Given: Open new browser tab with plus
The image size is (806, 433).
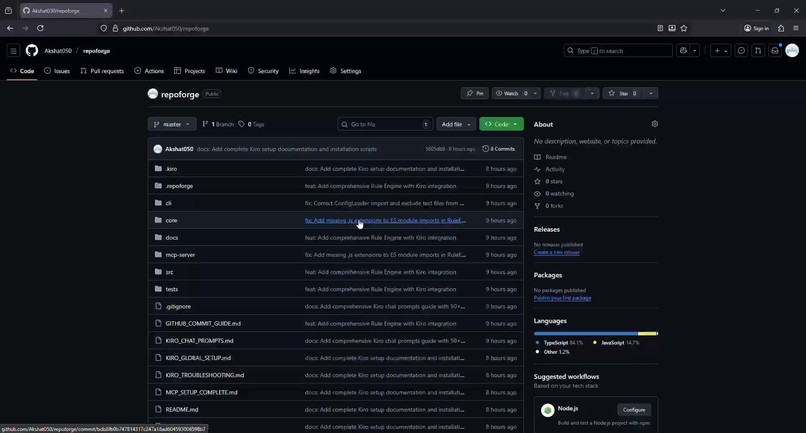Looking at the screenshot, I should tap(121, 10).
